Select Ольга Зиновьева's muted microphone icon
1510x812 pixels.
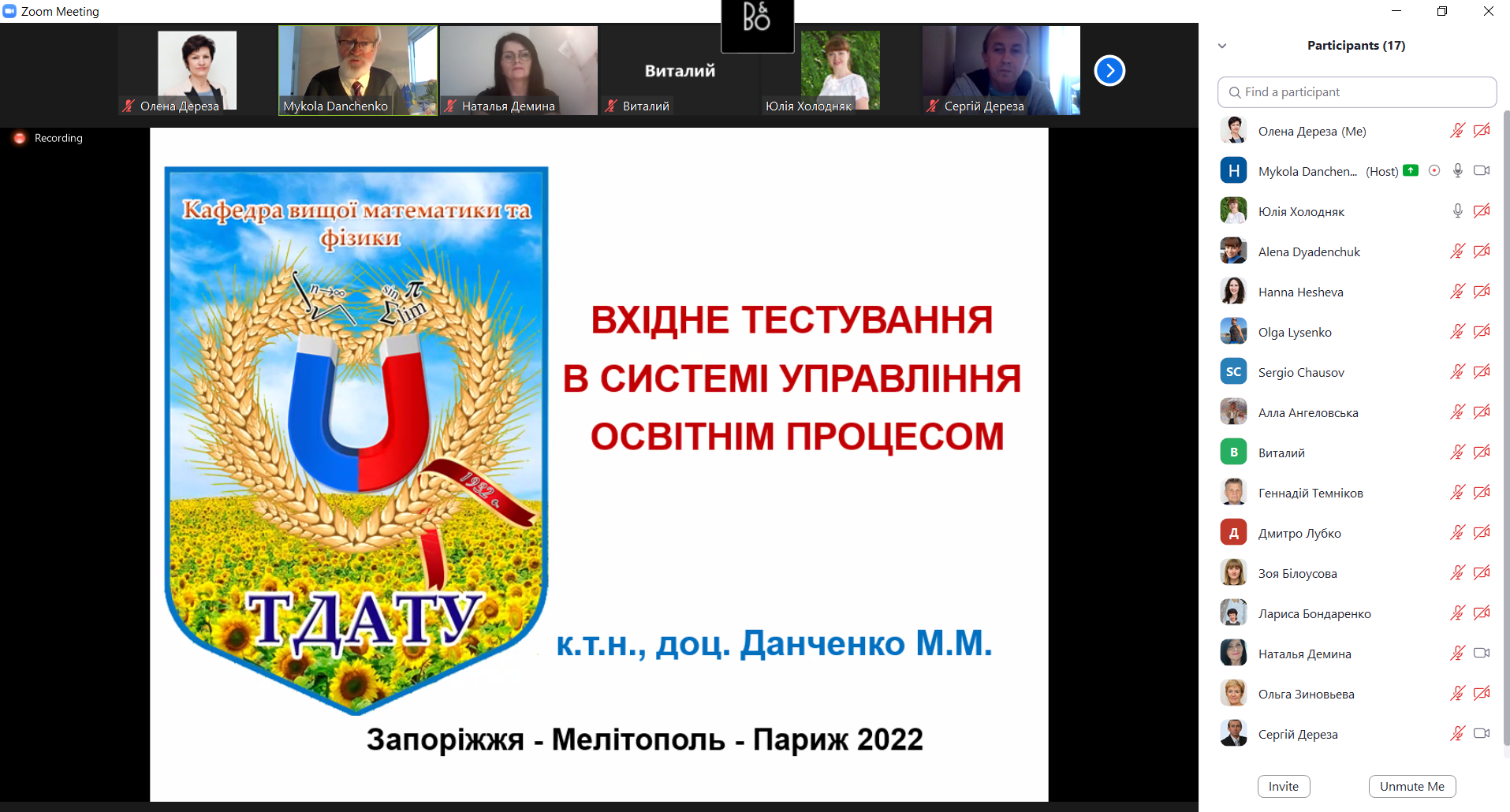1457,694
